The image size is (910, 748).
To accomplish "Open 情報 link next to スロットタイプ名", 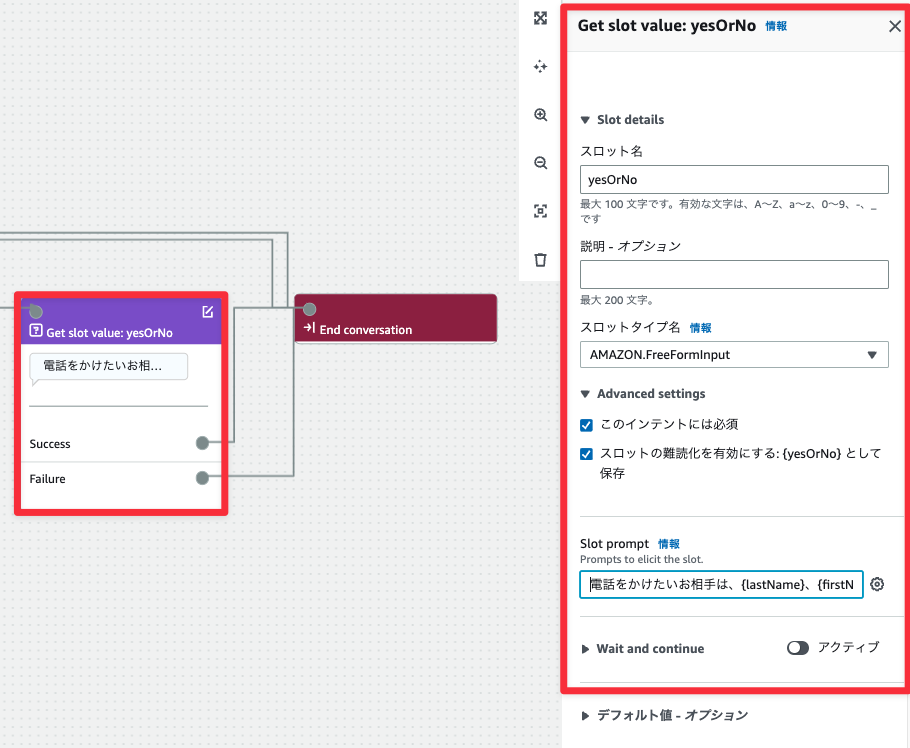I will (700, 328).
